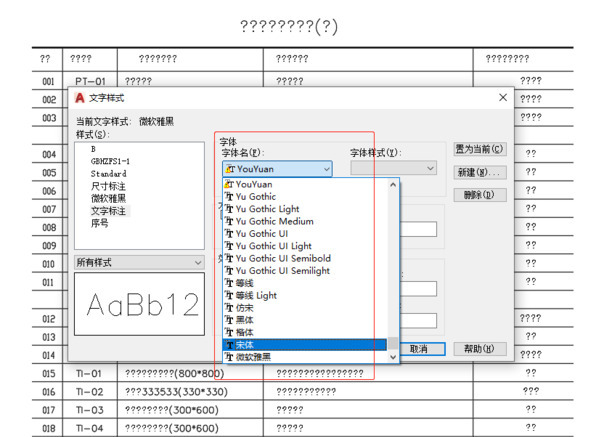The width and height of the screenshot is (612, 437).
Task: Select the 序号 style
Action: [100, 223]
